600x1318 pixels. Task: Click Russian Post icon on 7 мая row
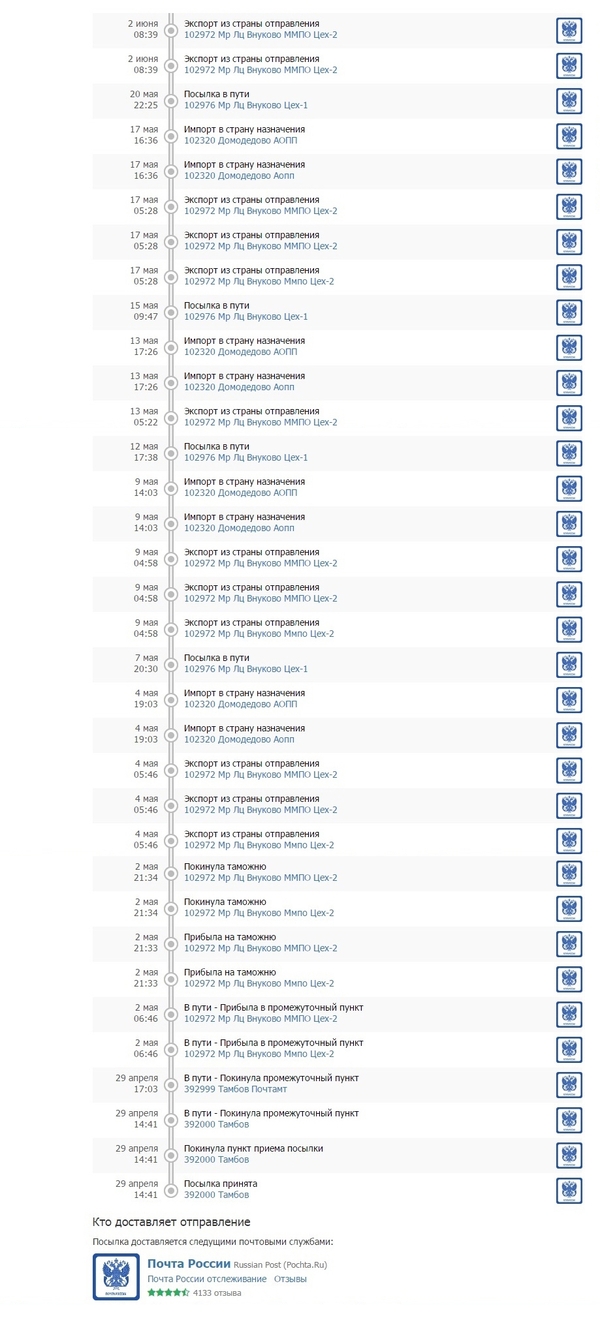(569, 664)
